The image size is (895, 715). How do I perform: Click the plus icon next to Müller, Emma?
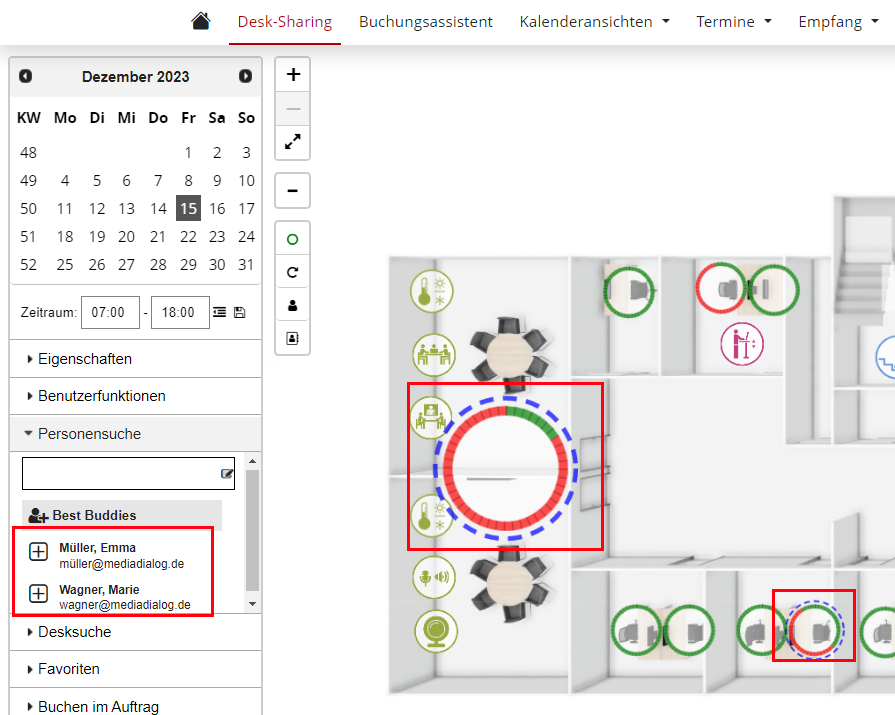pos(38,552)
